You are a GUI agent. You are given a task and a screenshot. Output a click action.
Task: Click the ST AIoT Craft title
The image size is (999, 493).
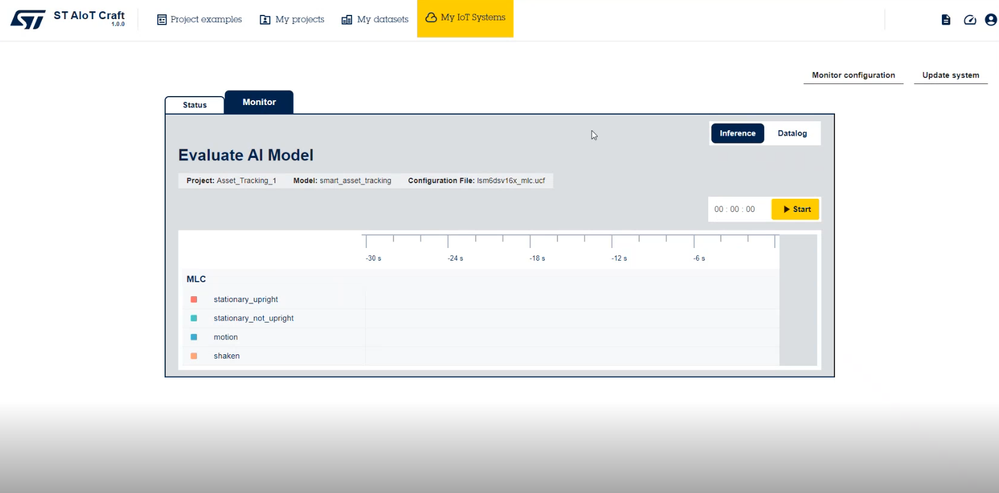[x=89, y=15]
